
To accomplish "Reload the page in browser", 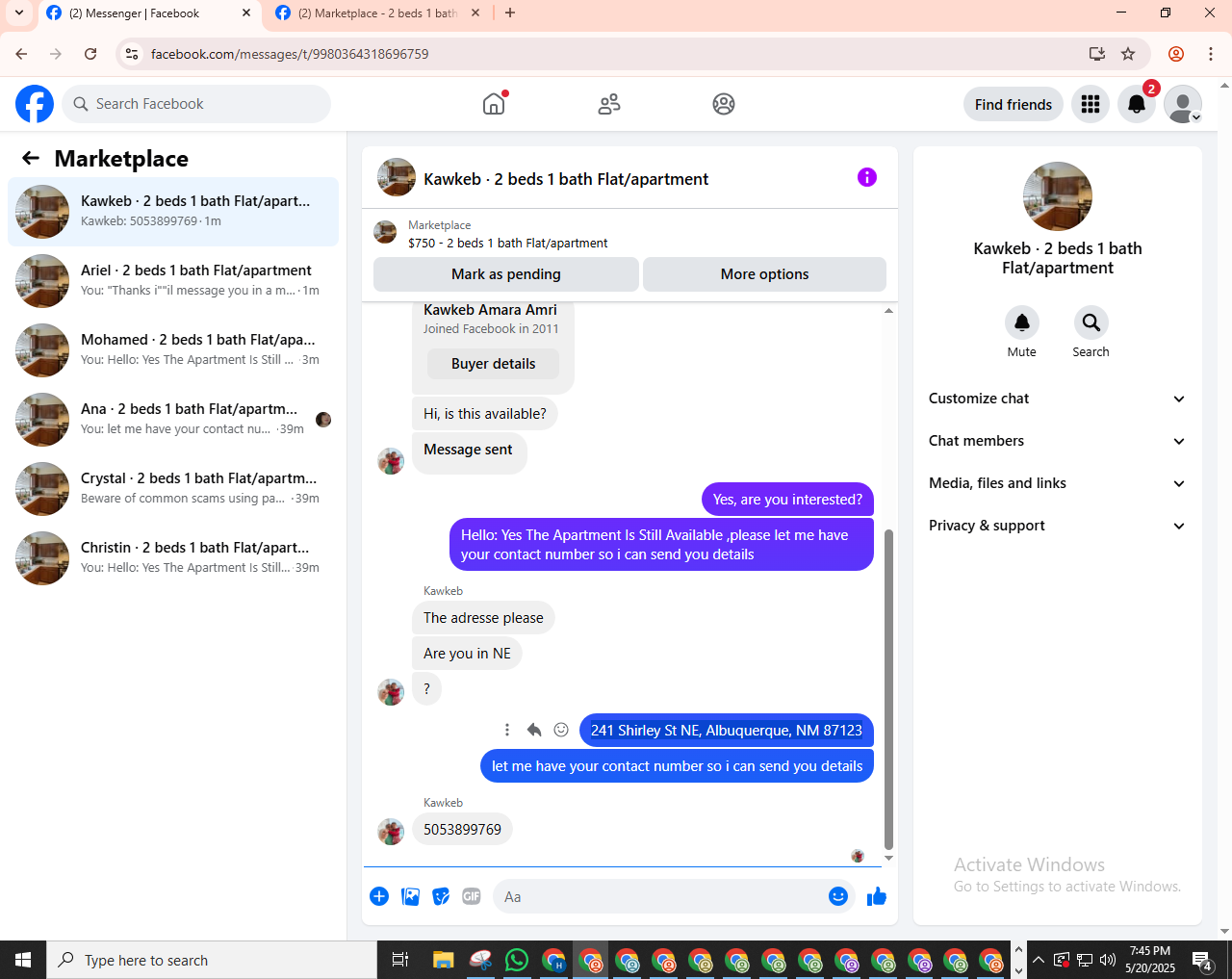I will [90, 54].
